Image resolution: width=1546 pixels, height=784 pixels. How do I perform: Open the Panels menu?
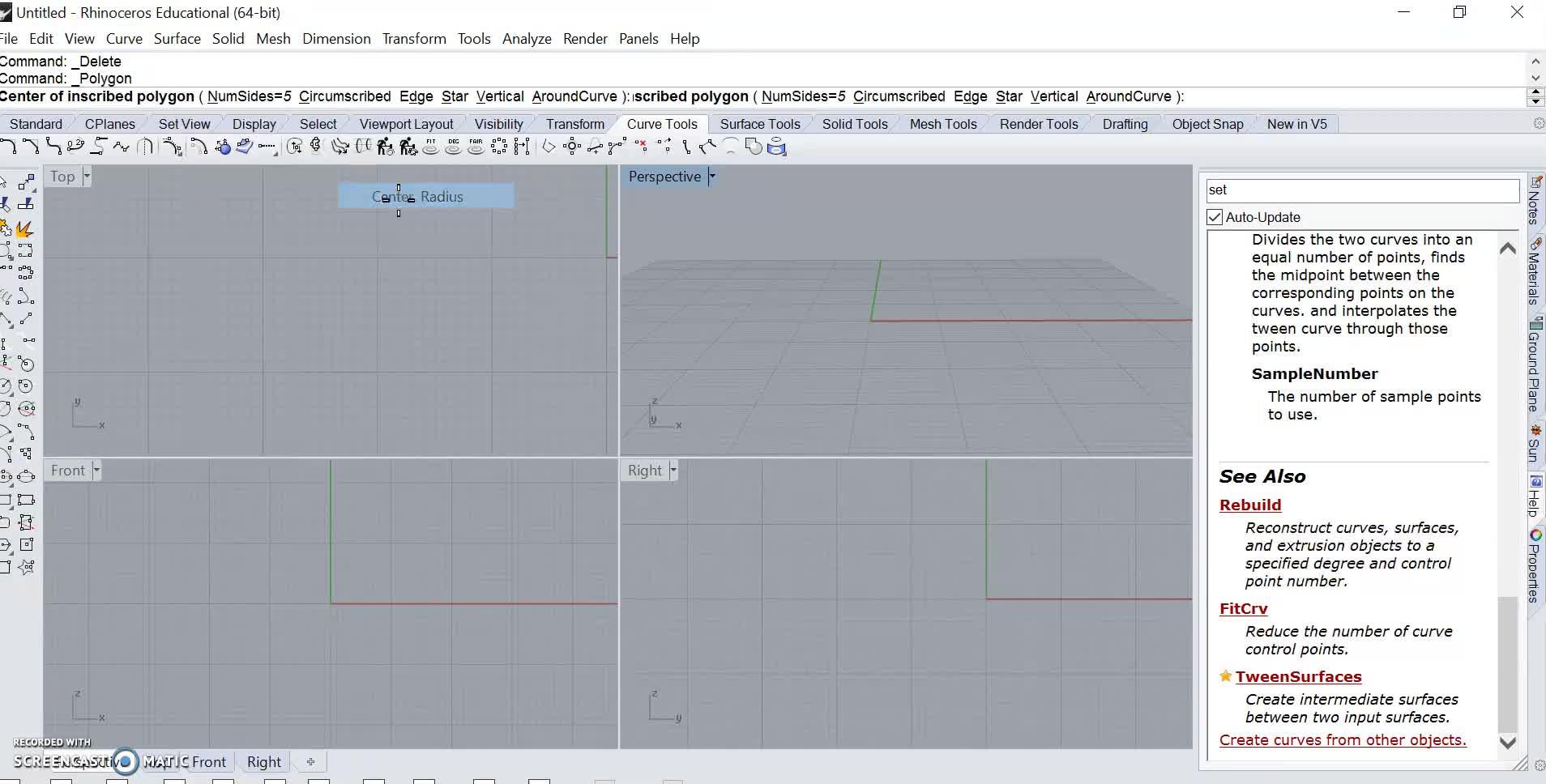638,39
